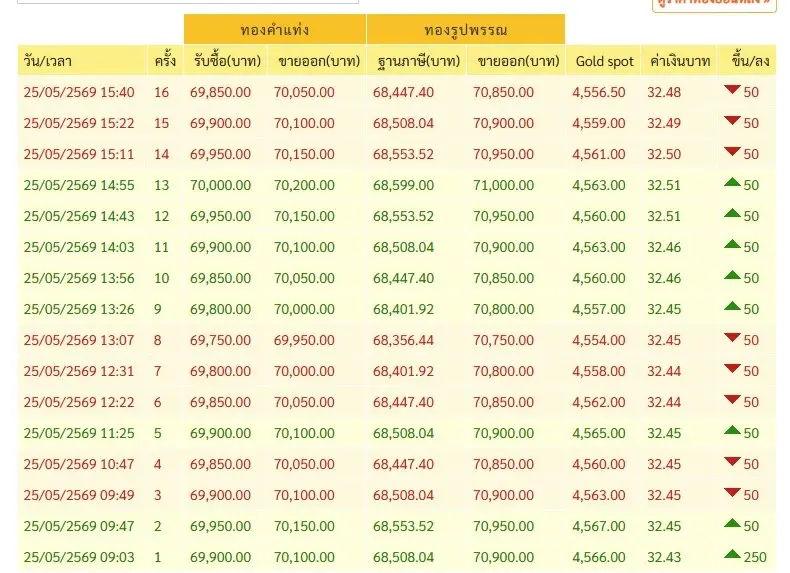790x573 pixels.
Task: Click green up arrow in 09:03 row
Action: (732, 554)
